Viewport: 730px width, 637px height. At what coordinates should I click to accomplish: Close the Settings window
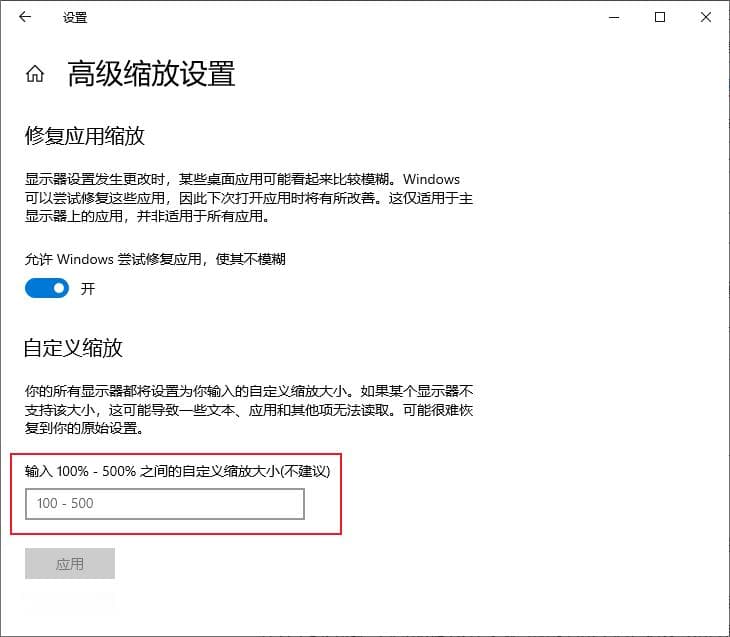(706, 17)
